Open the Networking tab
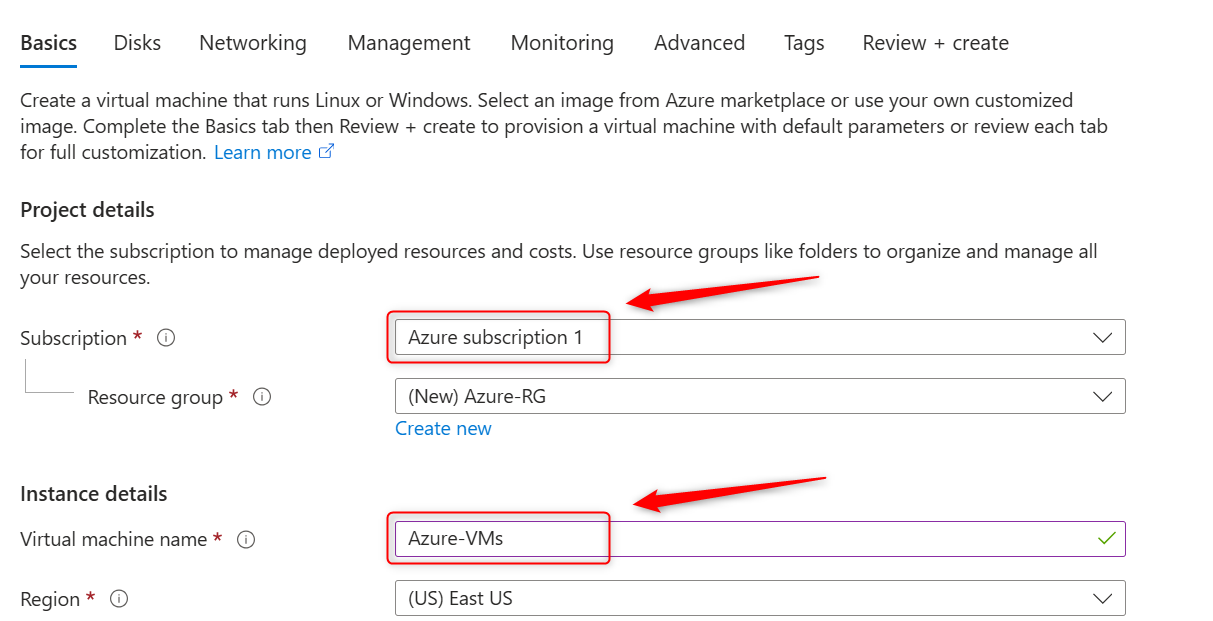Screen dimensions: 1213x621 (x=253, y=43)
